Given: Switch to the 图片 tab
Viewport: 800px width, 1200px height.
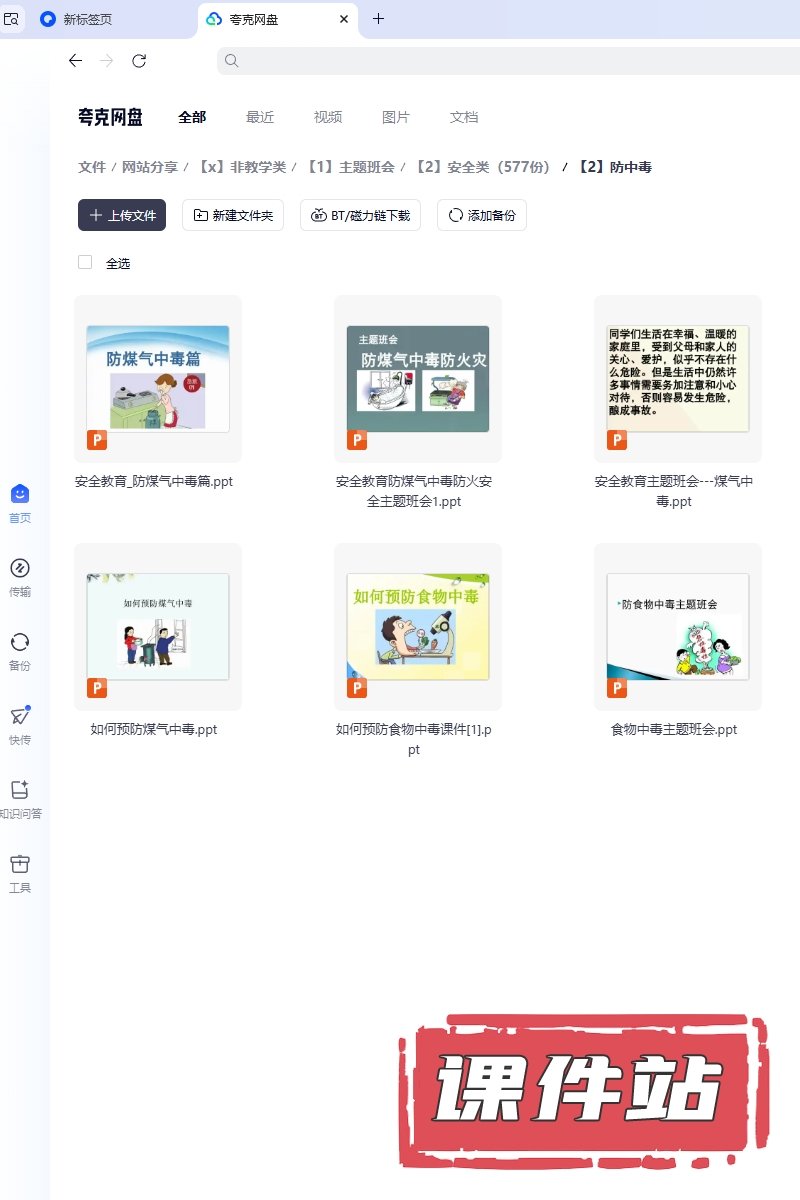Looking at the screenshot, I should pyautogui.click(x=396, y=117).
